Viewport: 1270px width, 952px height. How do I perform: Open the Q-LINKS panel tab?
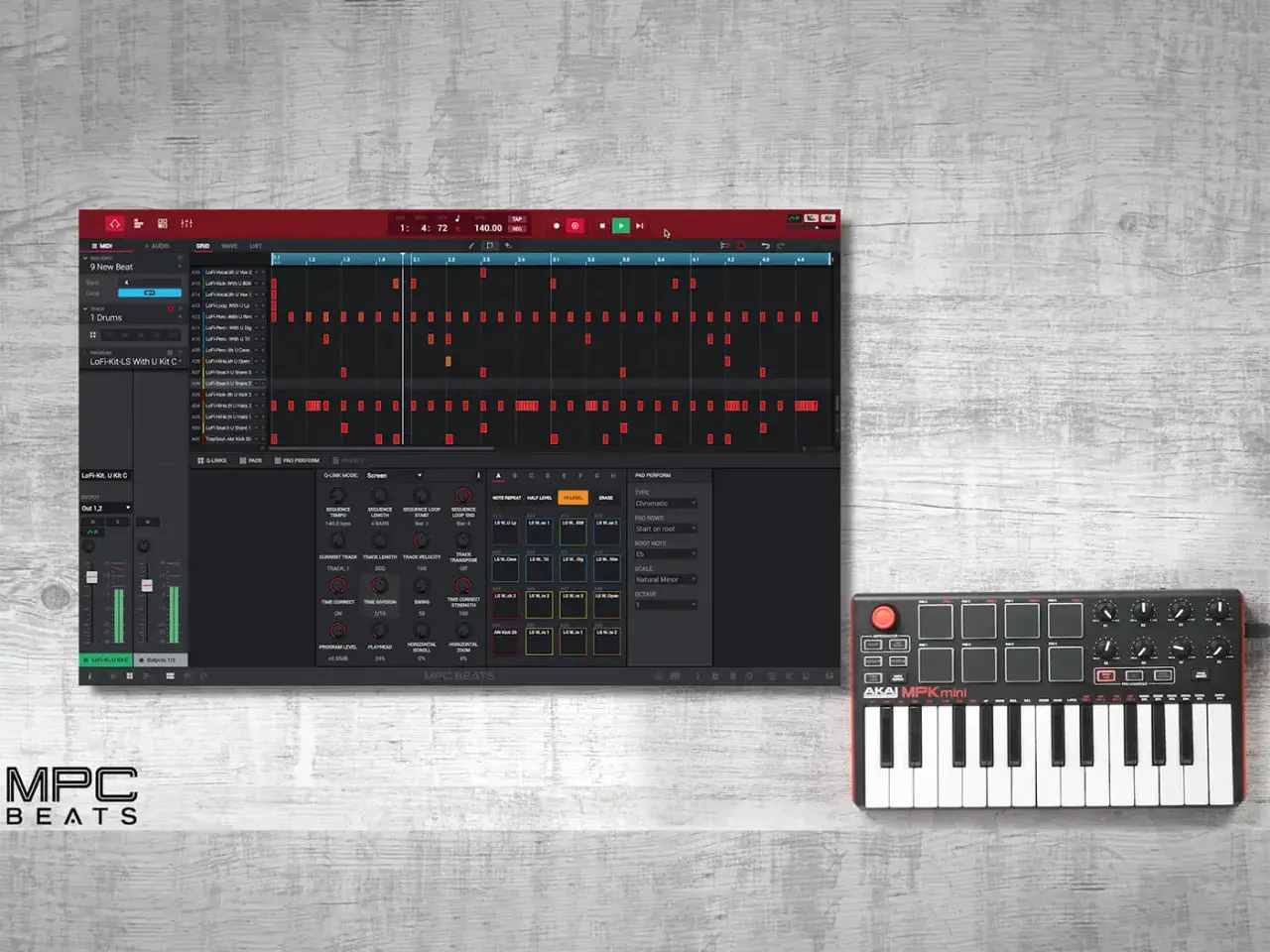coord(212,461)
